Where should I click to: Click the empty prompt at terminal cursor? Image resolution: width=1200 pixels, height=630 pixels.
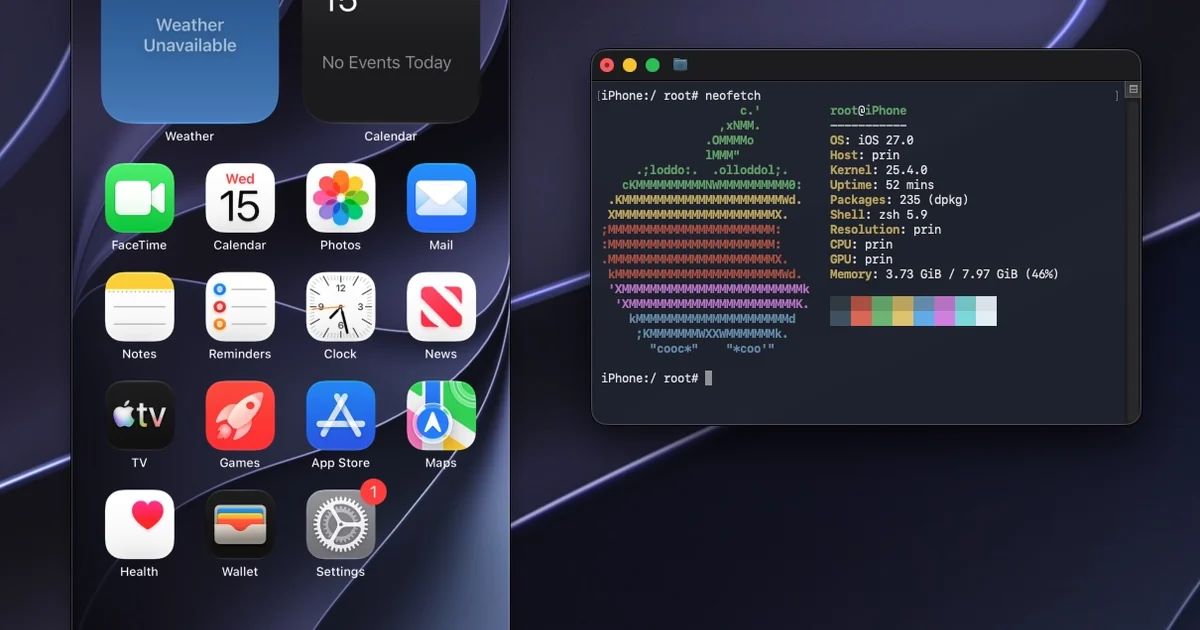[708, 378]
